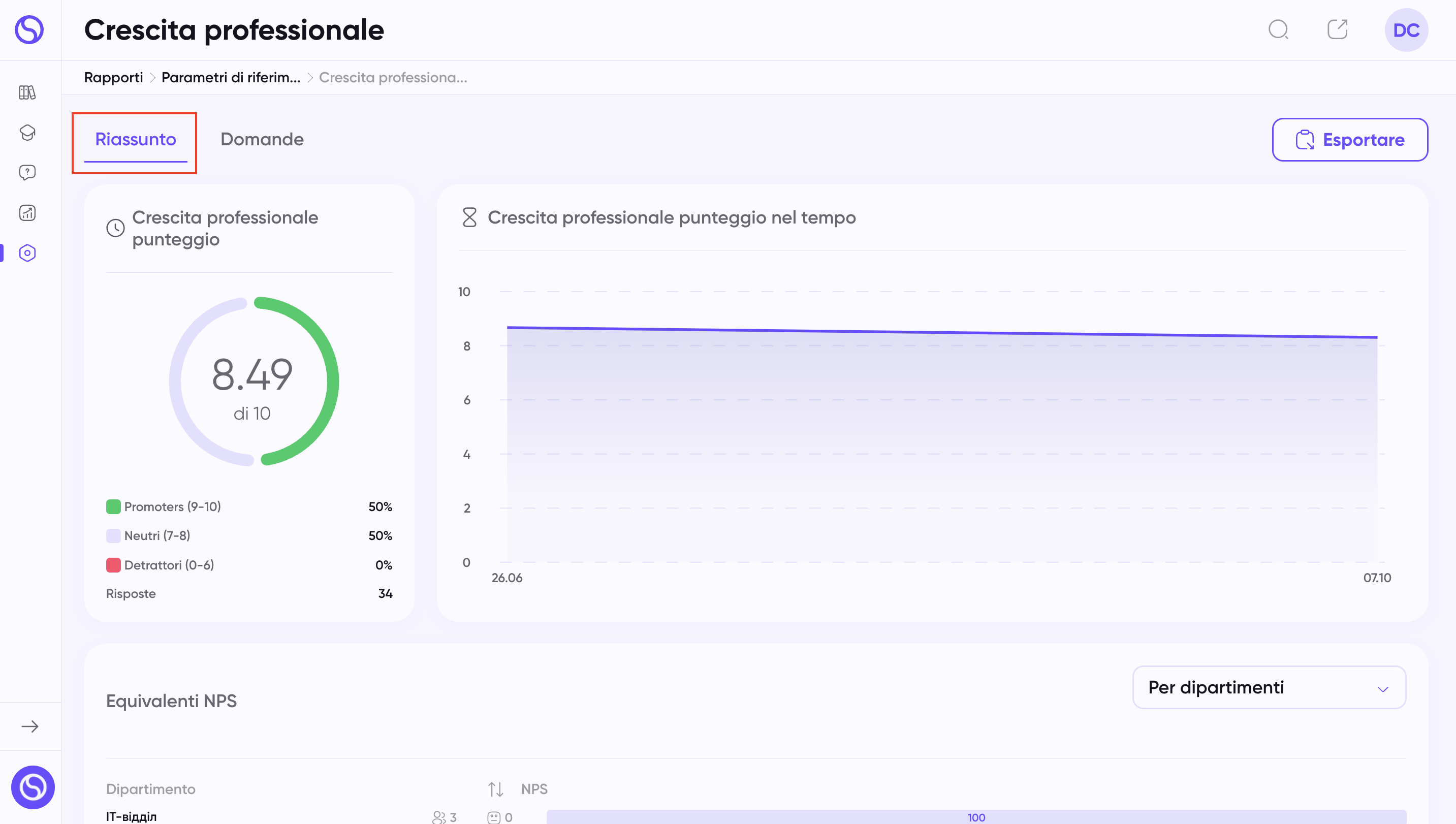Select the hexagon reports sidebar icon
The height and width of the screenshot is (824, 1456).
click(x=27, y=253)
